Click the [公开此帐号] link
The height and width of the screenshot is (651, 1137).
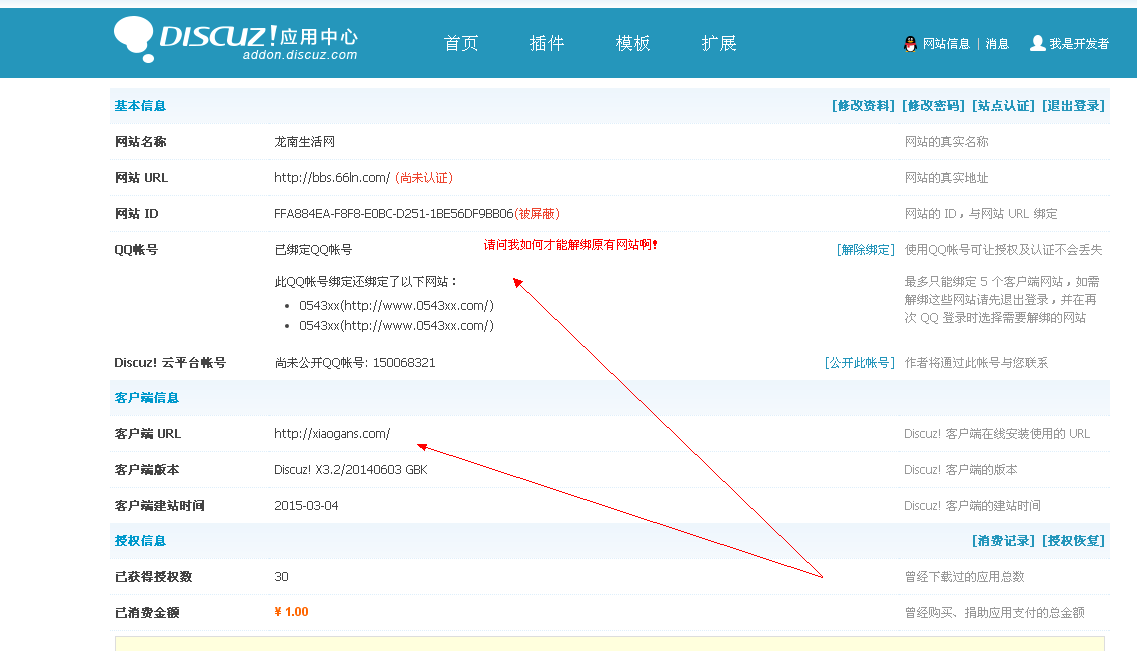pos(859,362)
